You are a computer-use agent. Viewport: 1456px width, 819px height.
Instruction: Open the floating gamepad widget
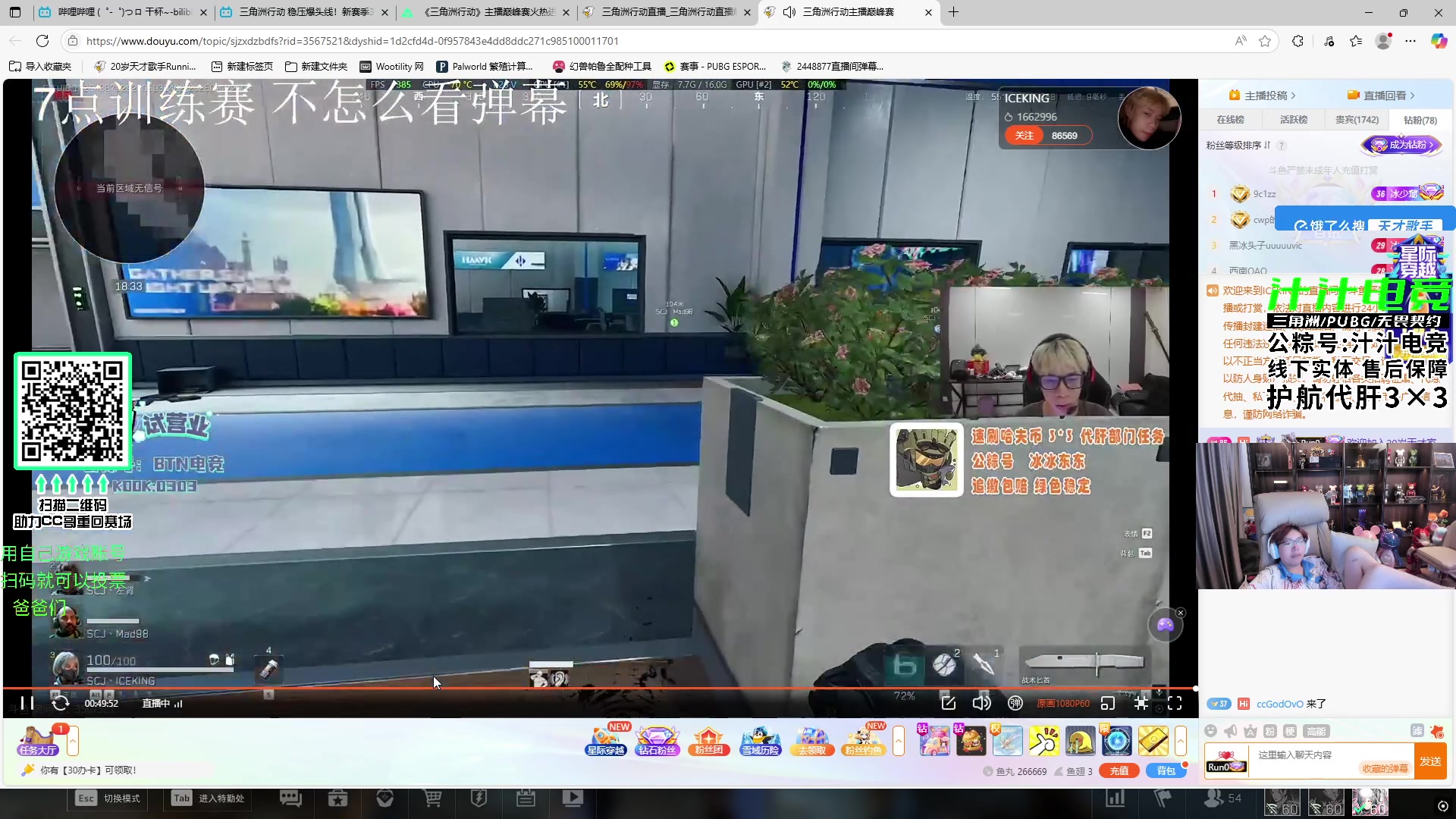pos(1165,625)
